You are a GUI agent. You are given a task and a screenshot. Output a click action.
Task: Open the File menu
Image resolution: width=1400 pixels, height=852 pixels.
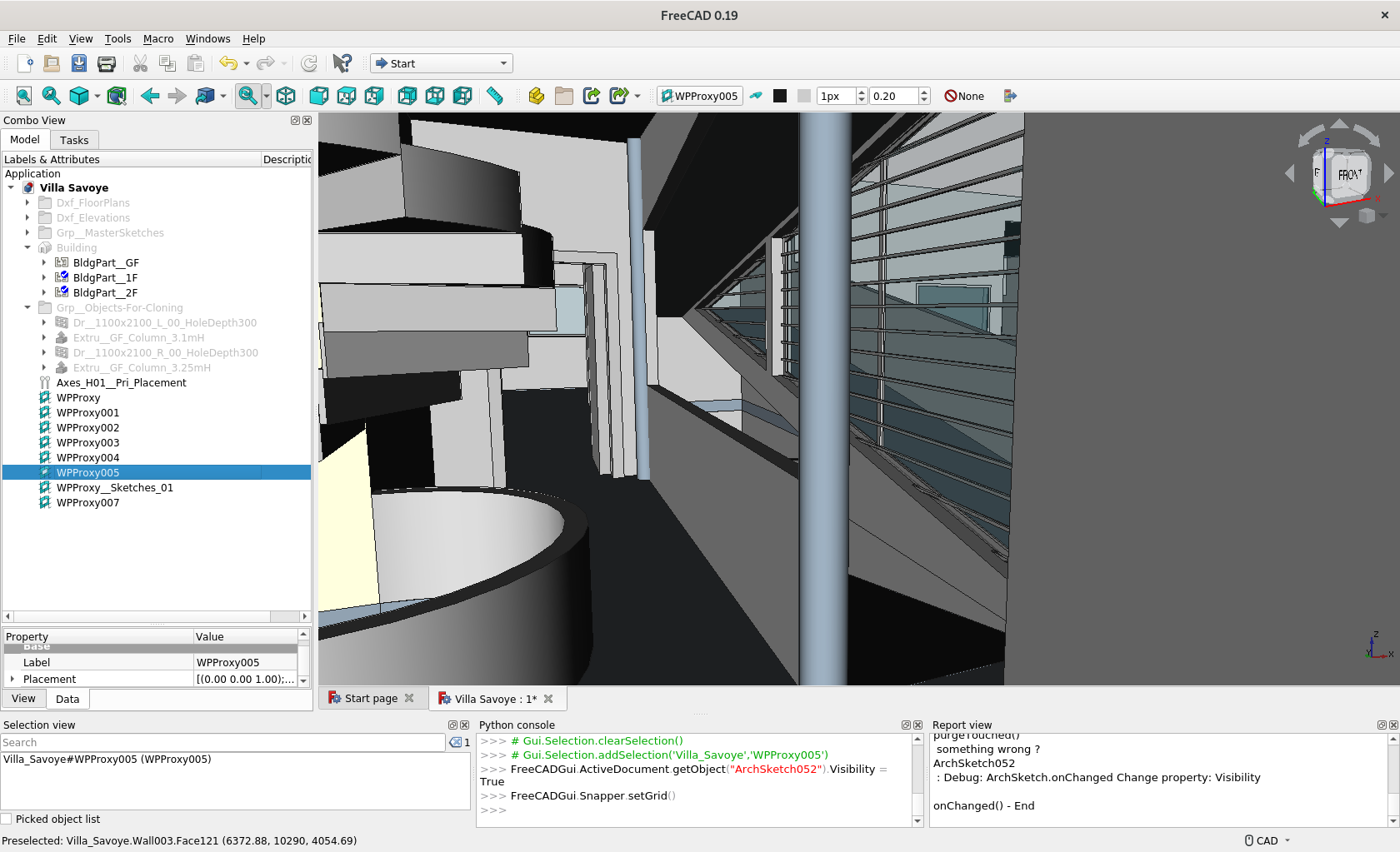[17, 38]
